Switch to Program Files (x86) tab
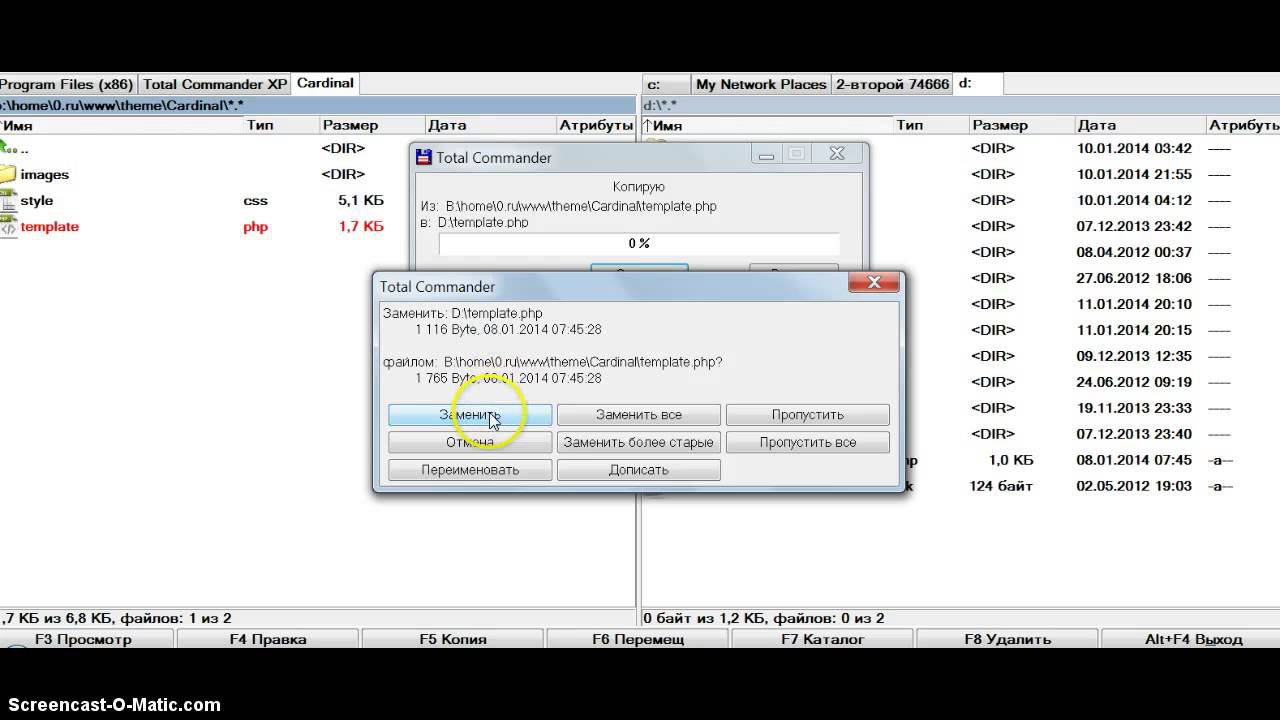Viewport: 1280px width, 720px height. [68, 84]
